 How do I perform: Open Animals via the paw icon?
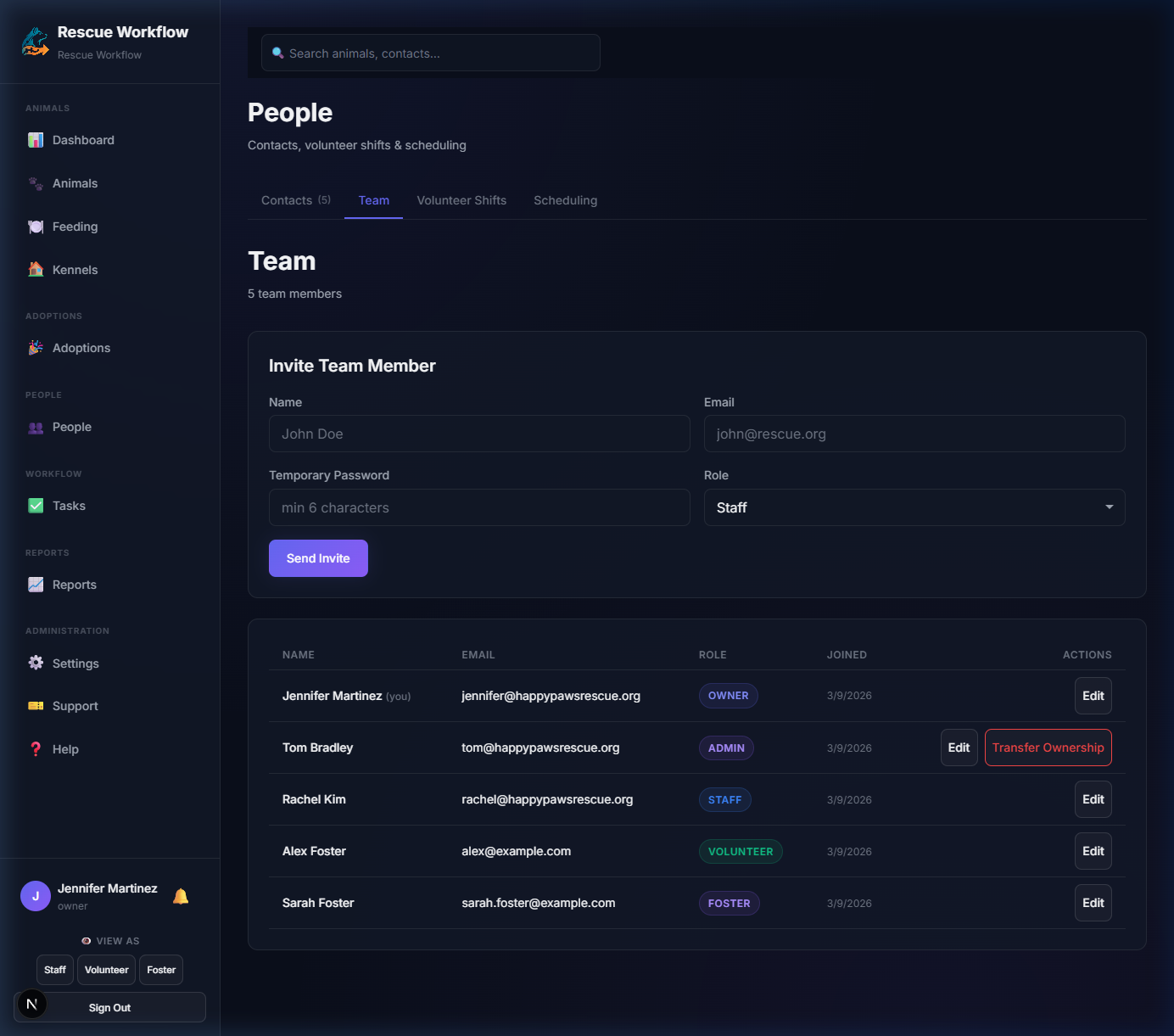[x=36, y=183]
